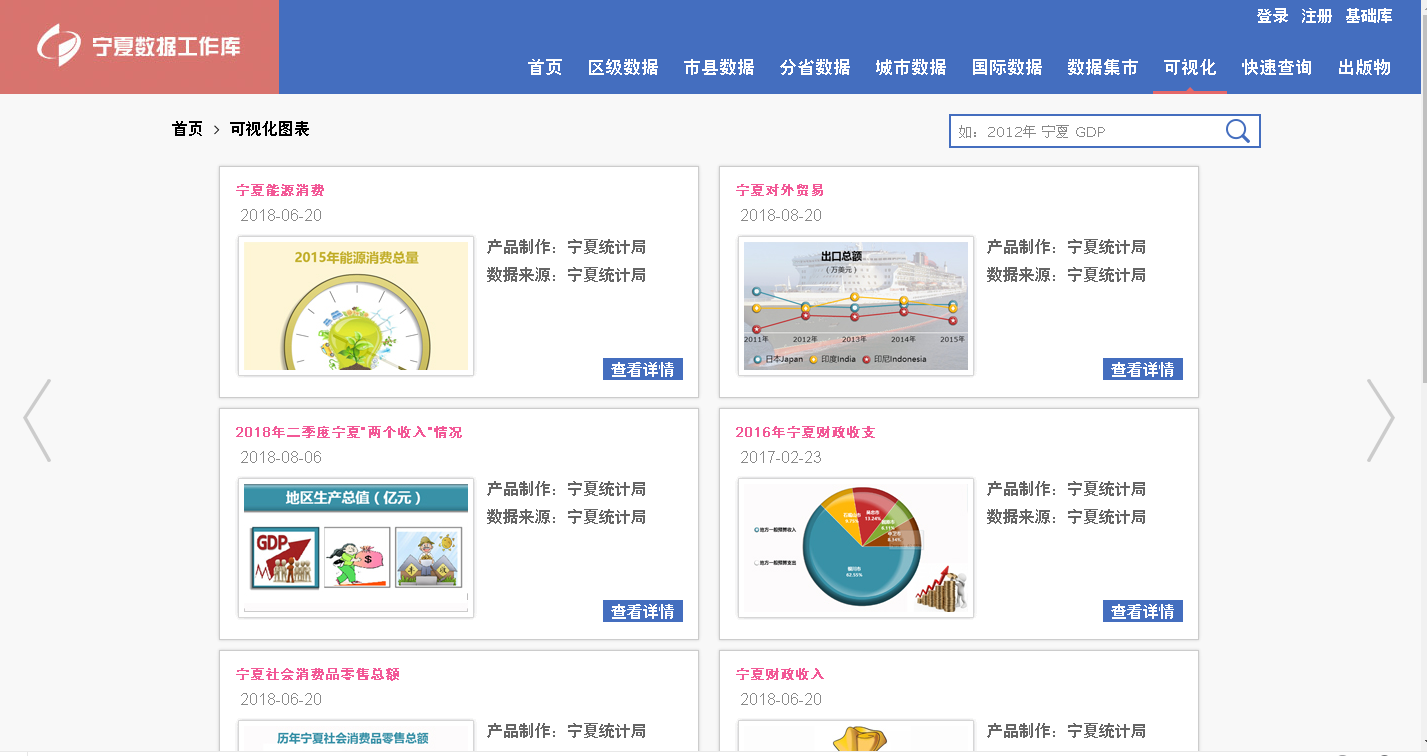The width and height of the screenshot is (1427, 756).
Task: Open 快速查询 menu item
Action: (1277, 67)
